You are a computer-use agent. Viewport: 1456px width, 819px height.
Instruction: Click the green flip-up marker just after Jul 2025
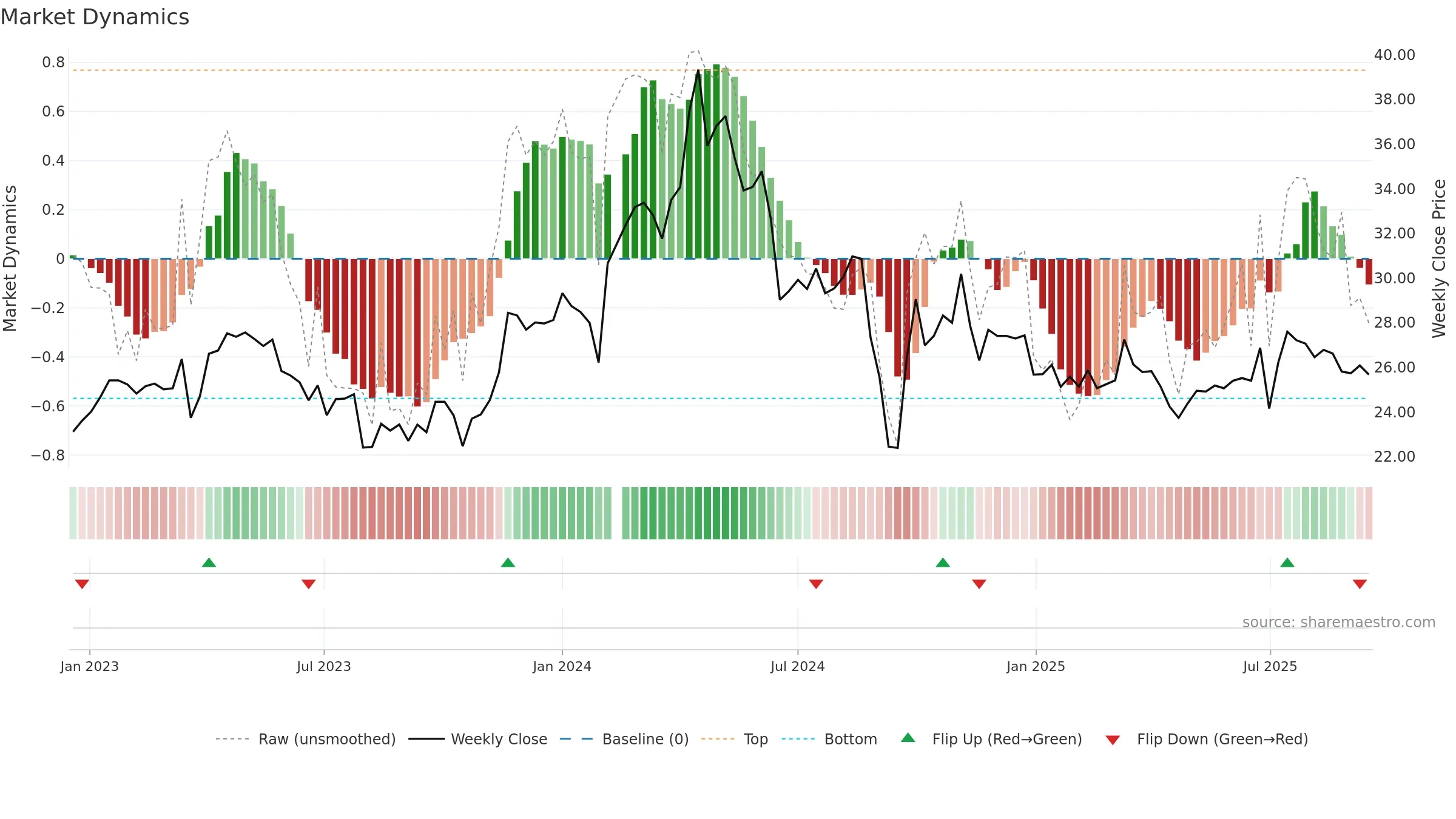[x=1287, y=562]
